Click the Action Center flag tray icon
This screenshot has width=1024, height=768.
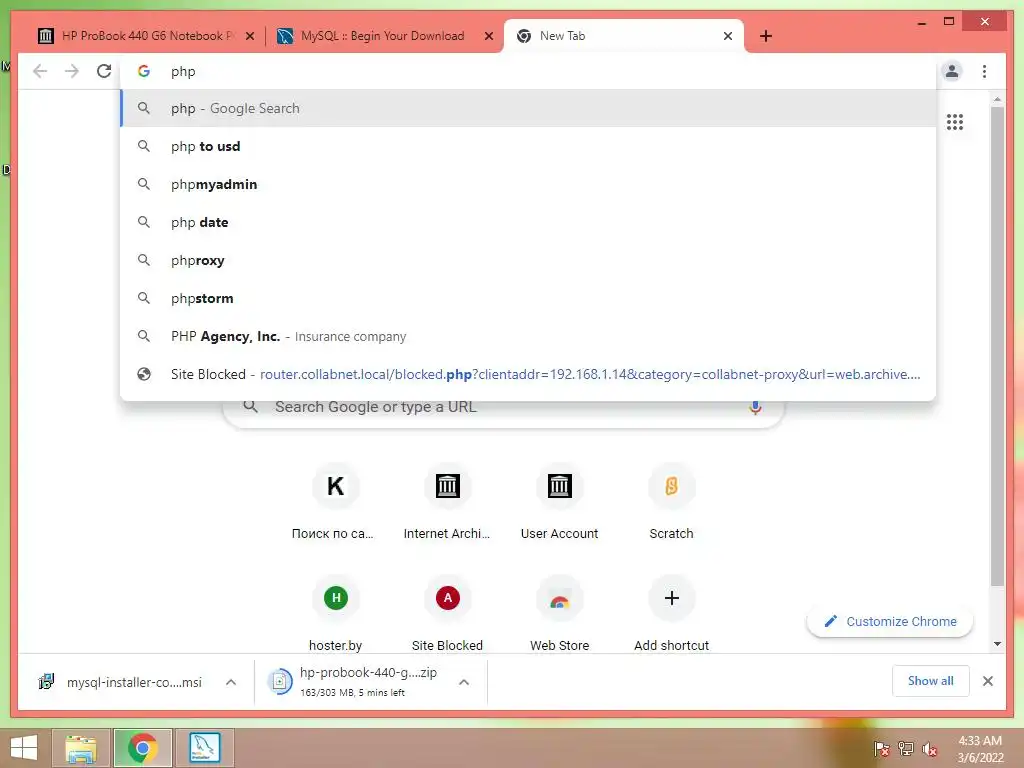pyautogui.click(x=881, y=748)
